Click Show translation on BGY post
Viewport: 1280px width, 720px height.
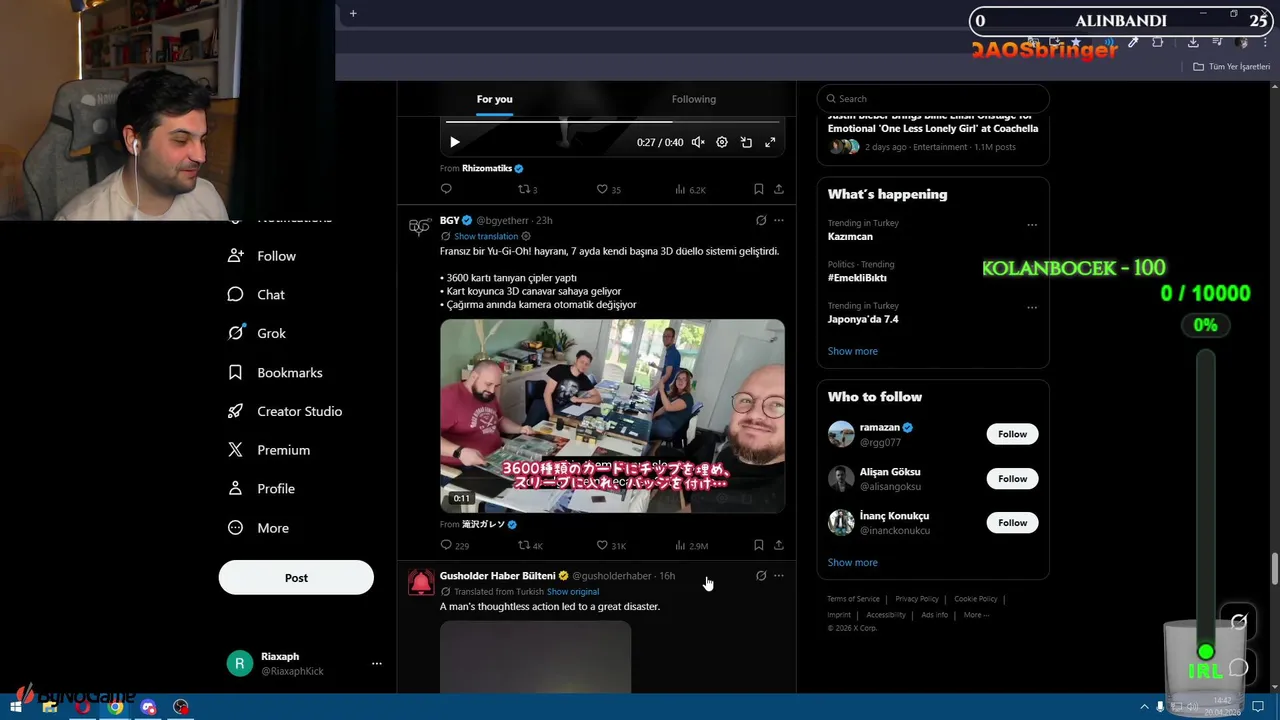pos(486,236)
